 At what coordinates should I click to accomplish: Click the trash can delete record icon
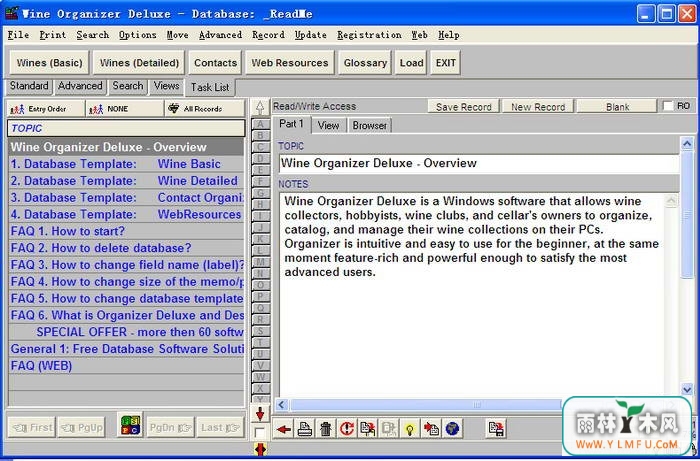tap(326, 429)
